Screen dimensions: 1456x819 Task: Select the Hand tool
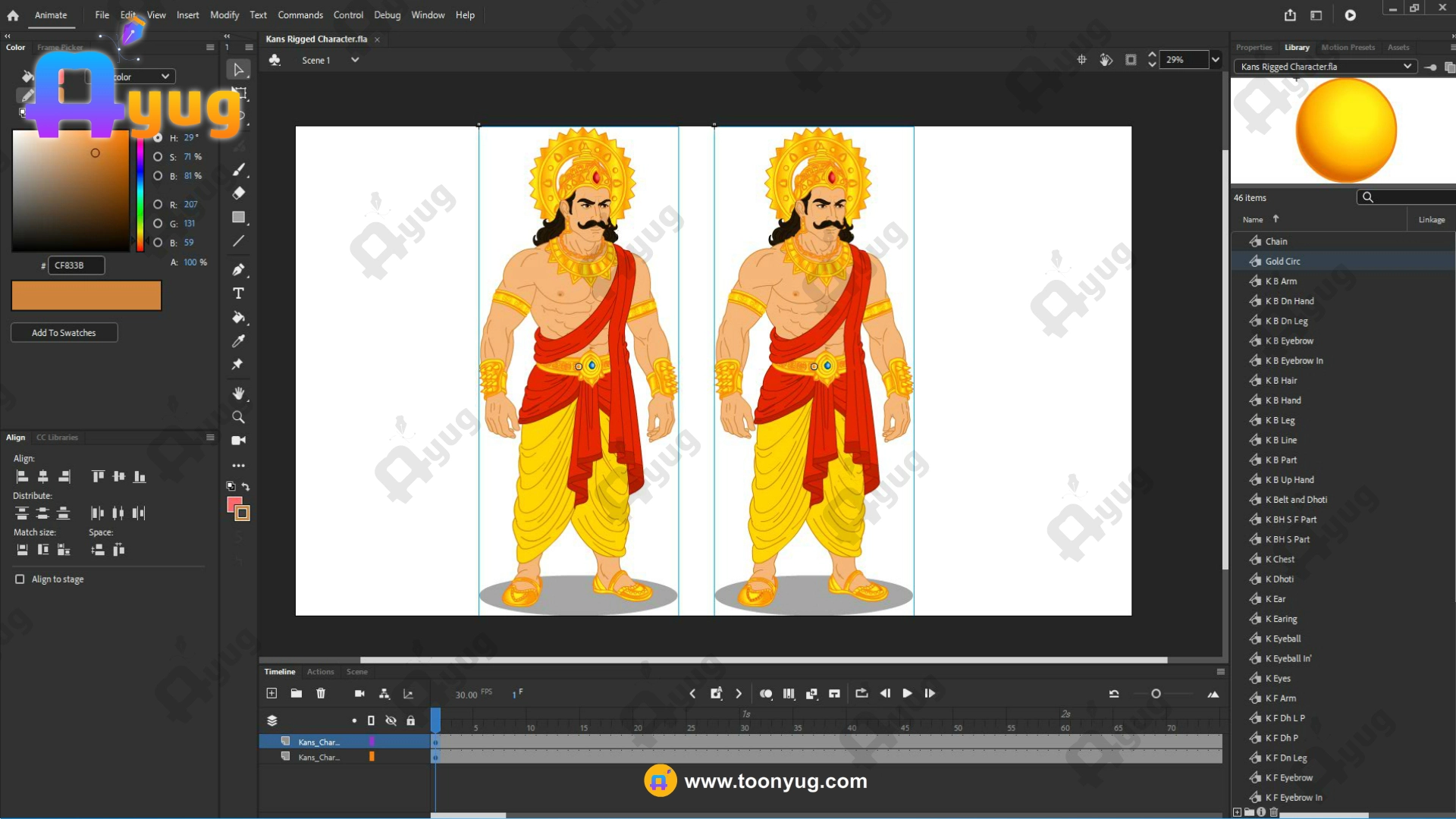click(x=238, y=393)
